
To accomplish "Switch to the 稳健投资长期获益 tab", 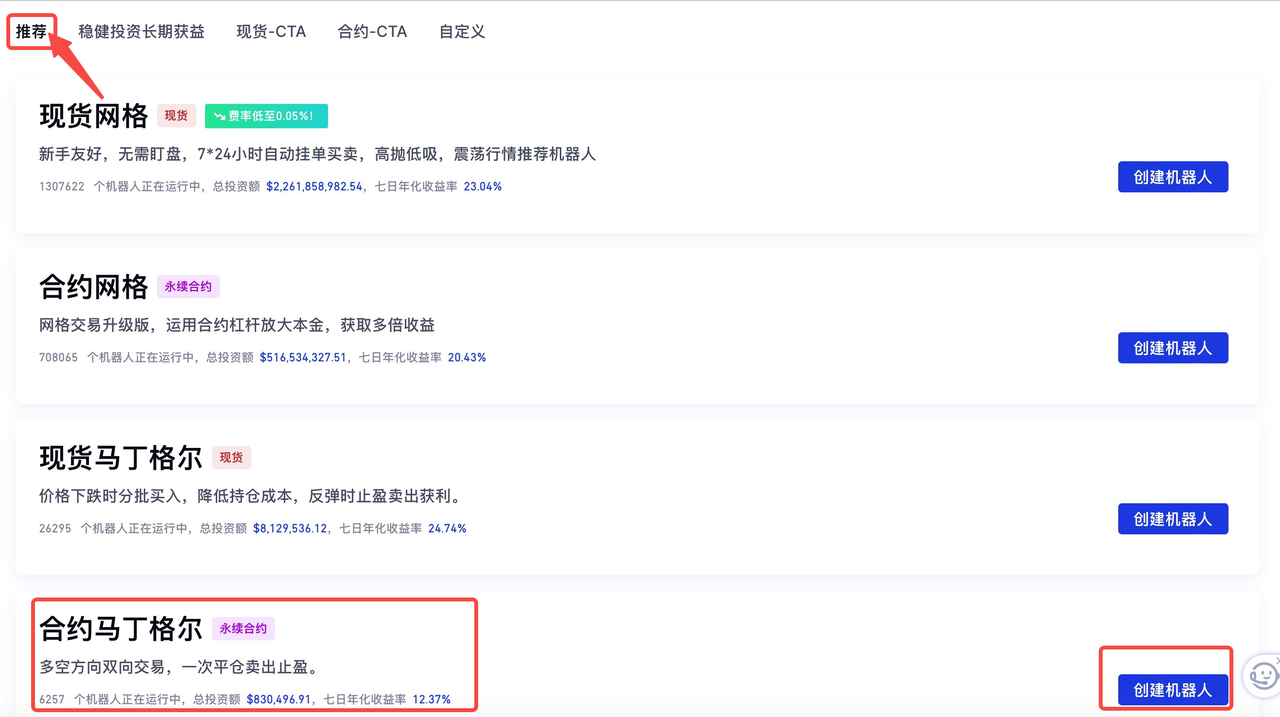I will [x=141, y=31].
